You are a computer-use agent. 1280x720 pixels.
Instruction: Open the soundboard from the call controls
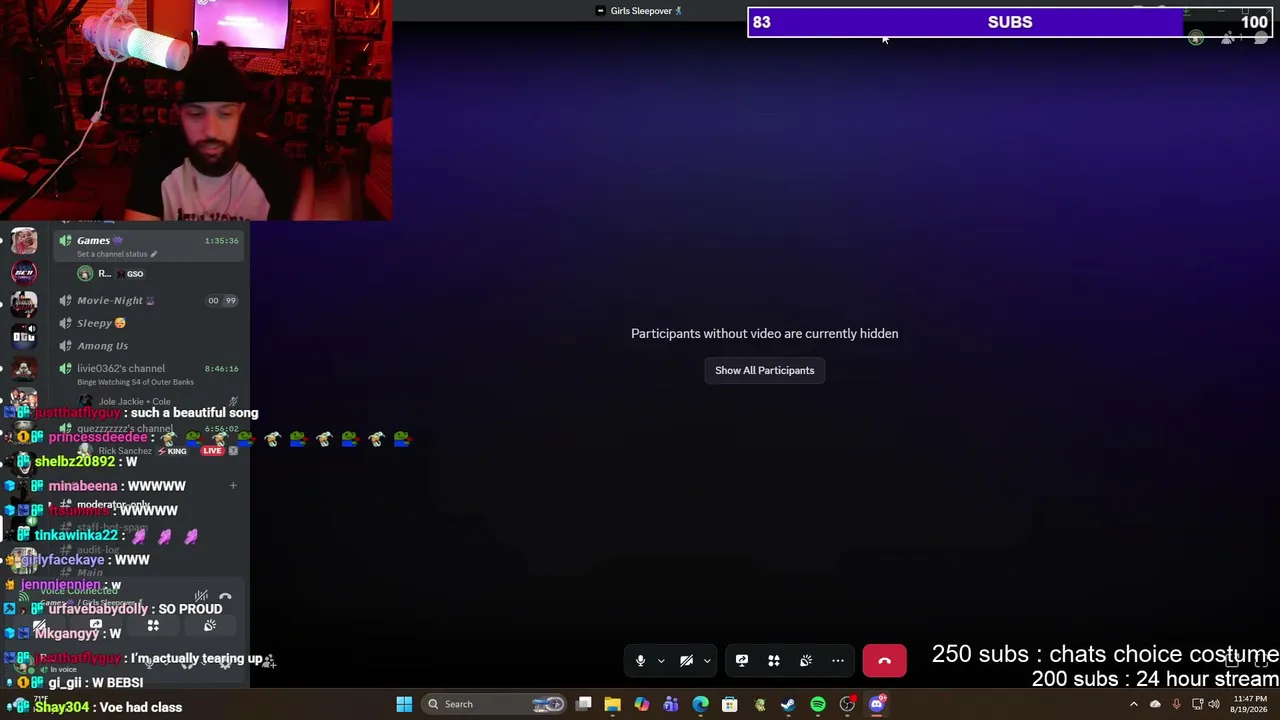[x=806, y=661]
